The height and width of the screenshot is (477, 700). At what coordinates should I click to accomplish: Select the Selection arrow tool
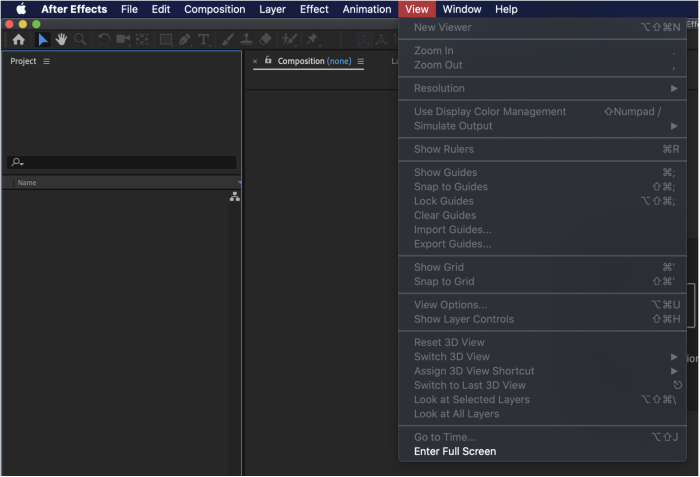click(x=42, y=40)
